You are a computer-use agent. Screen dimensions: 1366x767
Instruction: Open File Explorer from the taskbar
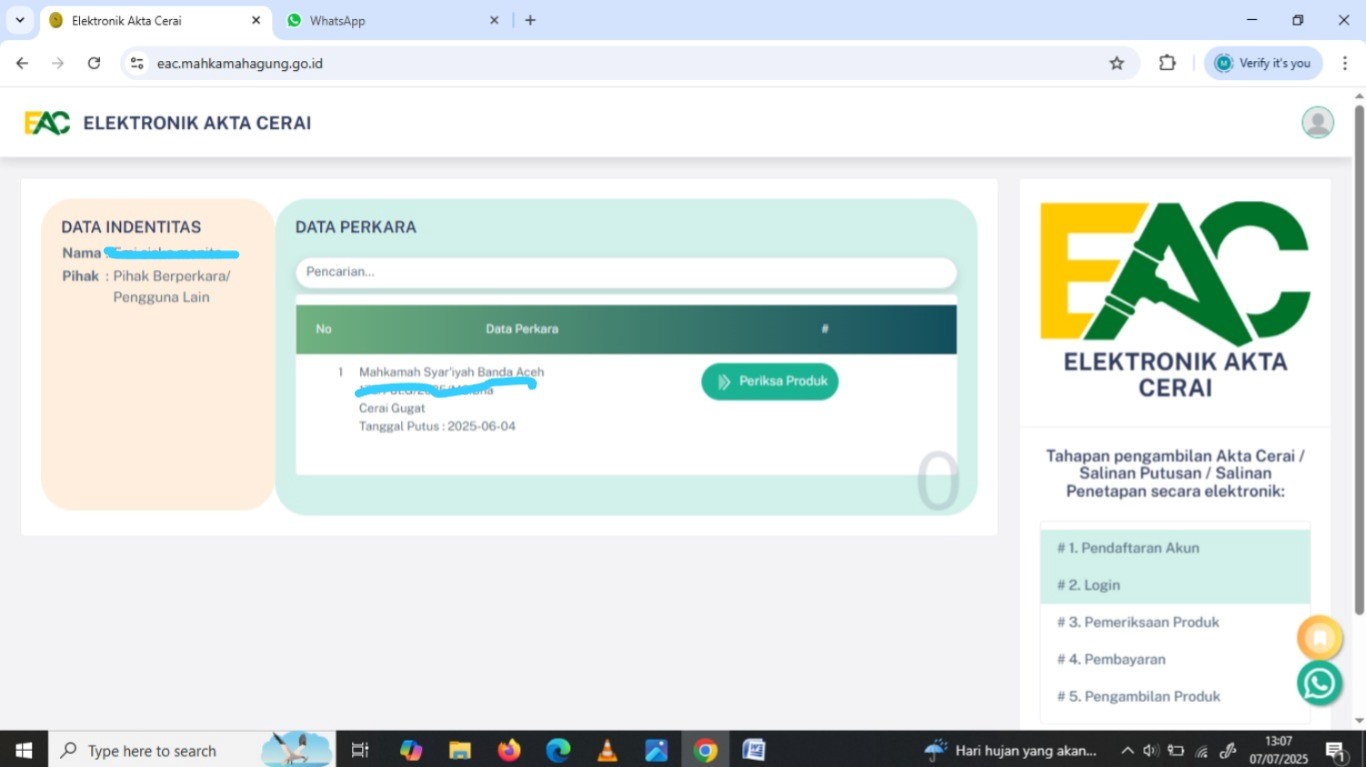point(460,750)
